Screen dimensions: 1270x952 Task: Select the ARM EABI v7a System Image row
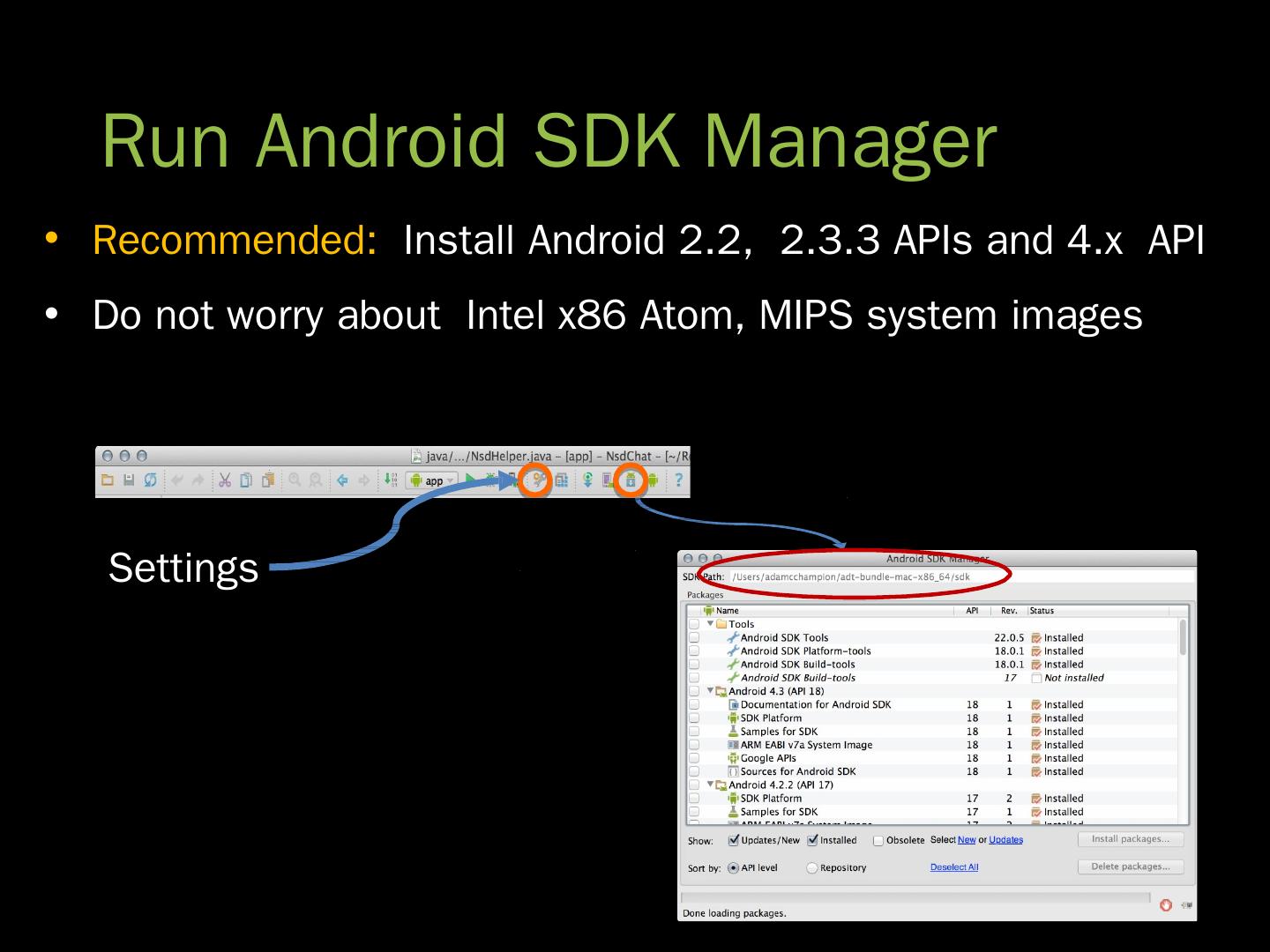coord(933,745)
